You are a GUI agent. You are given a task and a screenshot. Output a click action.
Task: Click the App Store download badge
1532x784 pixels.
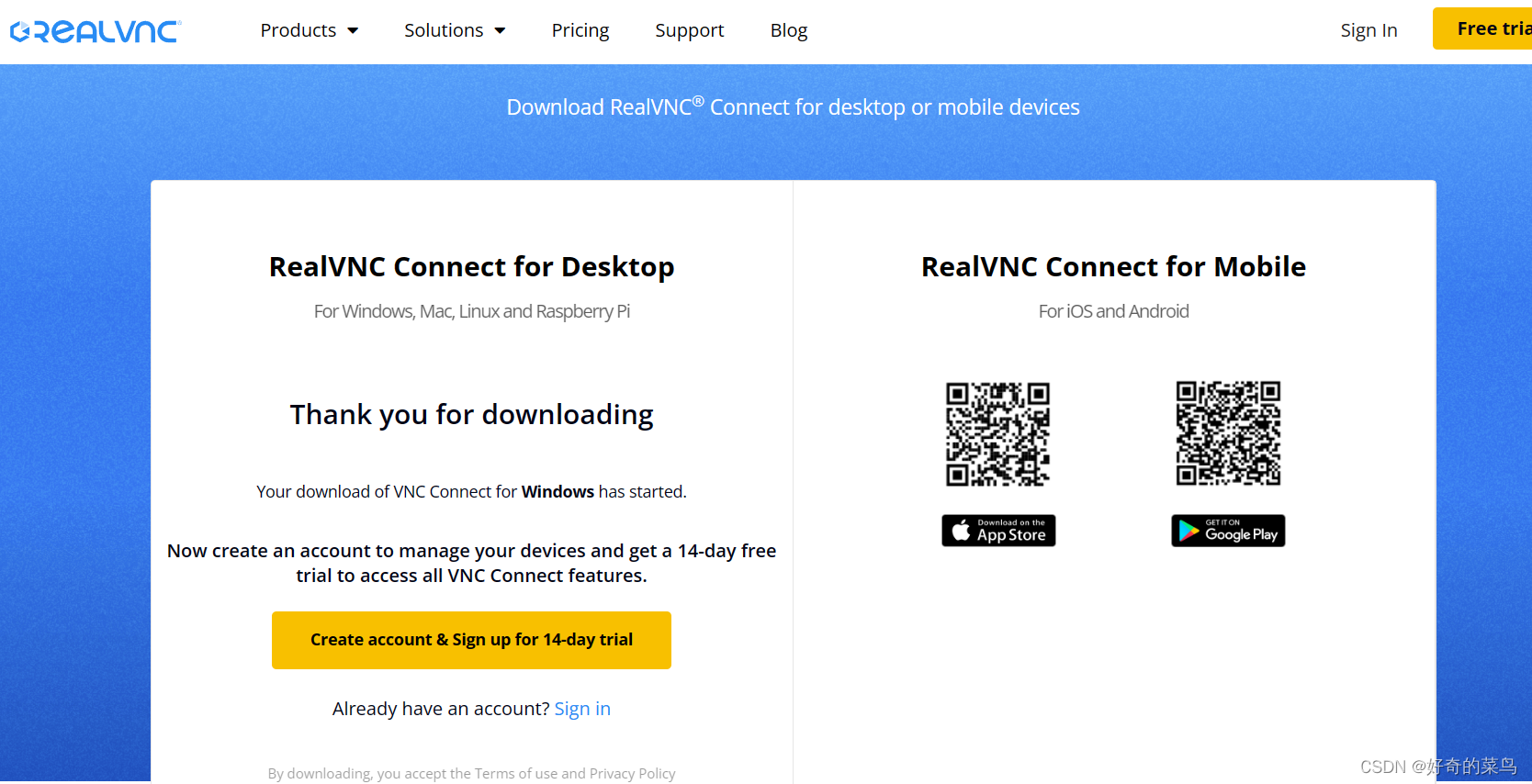(998, 531)
